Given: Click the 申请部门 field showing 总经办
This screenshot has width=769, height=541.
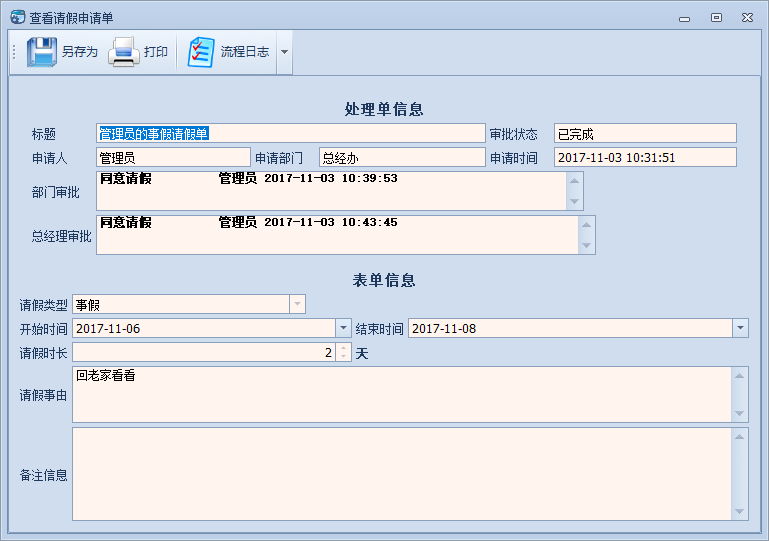Looking at the screenshot, I should [x=402, y=157].
